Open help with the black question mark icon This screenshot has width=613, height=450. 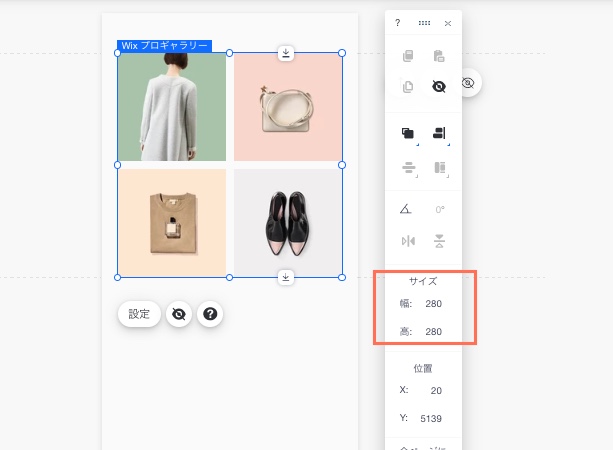click(x=210, y=314)
